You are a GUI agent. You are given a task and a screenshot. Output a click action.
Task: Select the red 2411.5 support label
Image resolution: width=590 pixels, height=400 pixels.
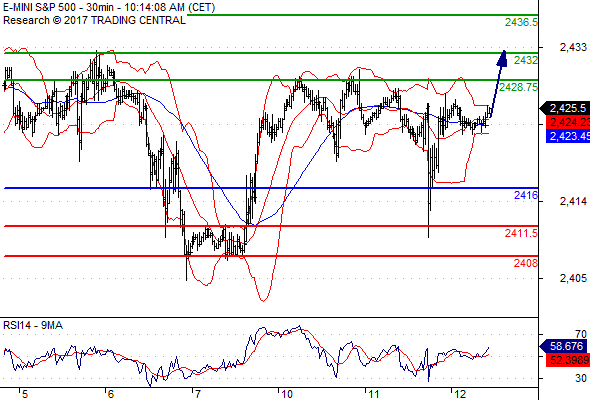(x=522, y=233)
